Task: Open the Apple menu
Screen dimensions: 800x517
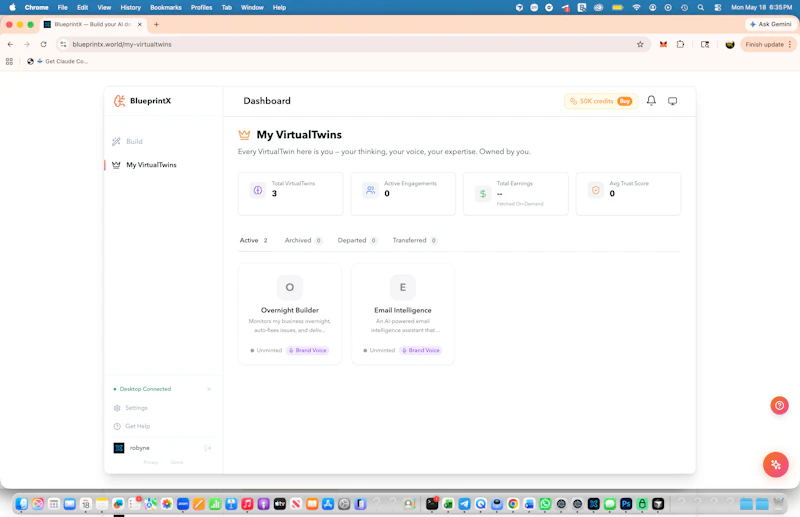Action: click(x=12, y=8)
